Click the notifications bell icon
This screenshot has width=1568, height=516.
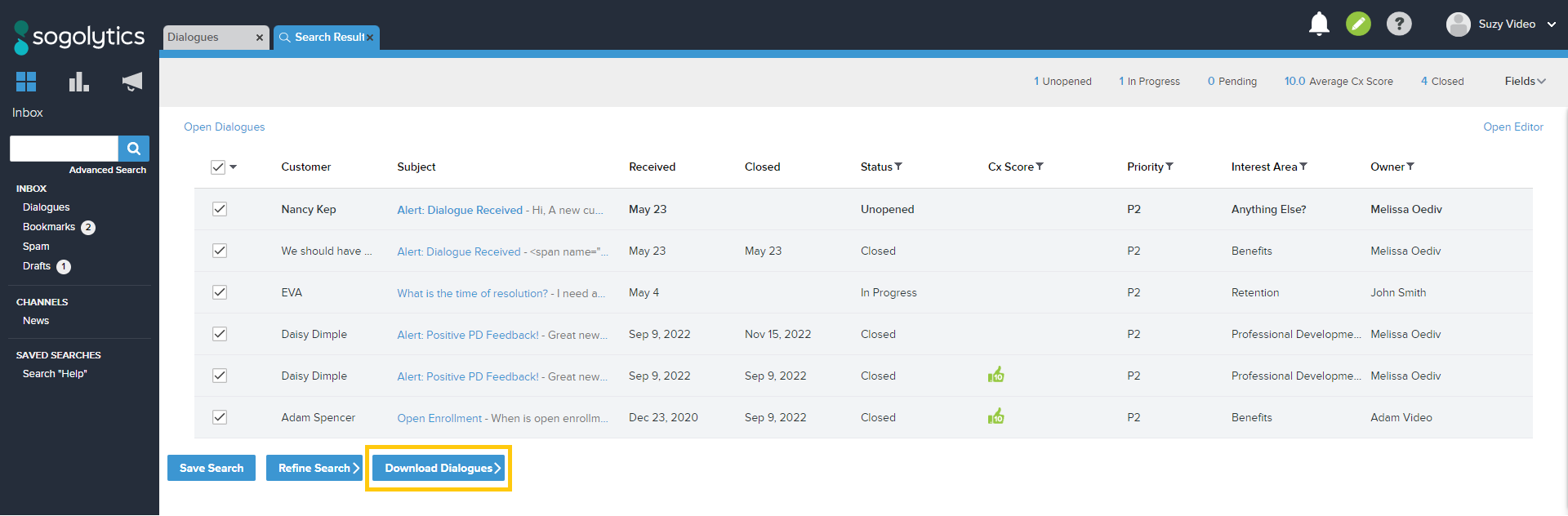1319,24
